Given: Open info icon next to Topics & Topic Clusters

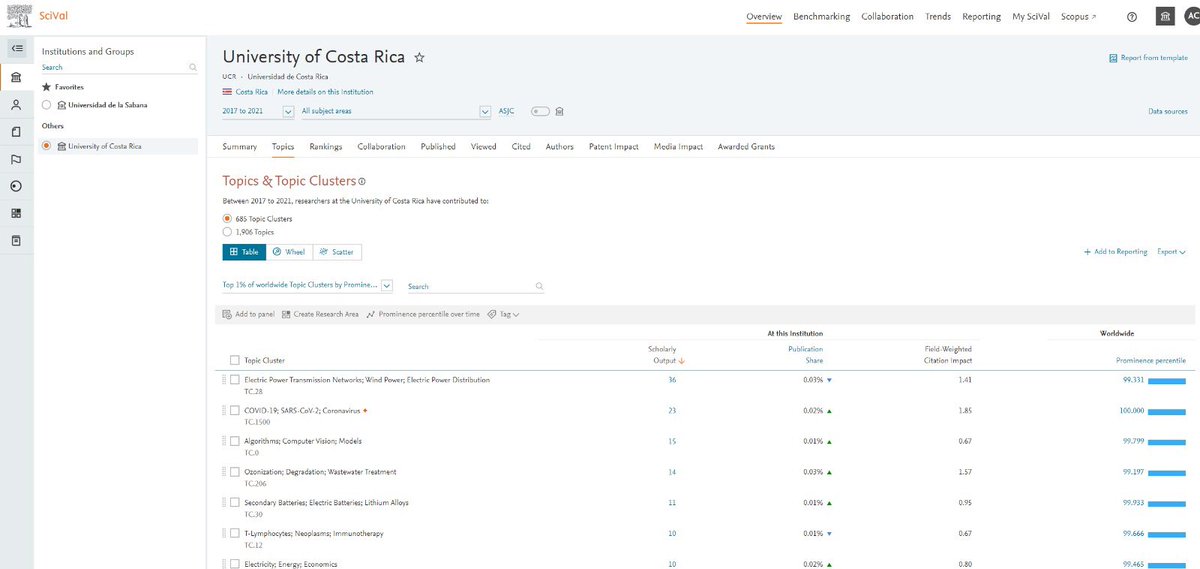Looking at the screenshot, I should [x=362, y=181].
